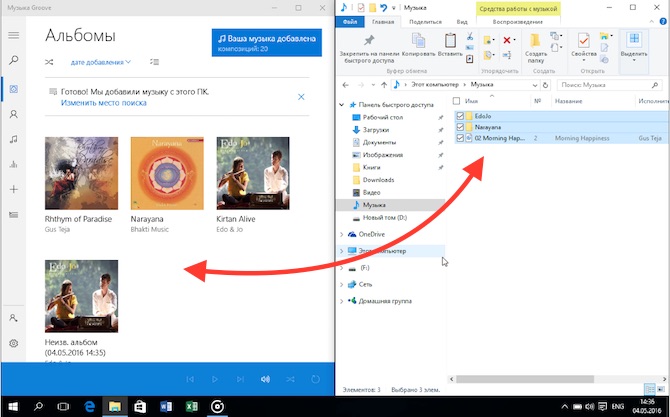Open search in Groove sidebar
The width and height of the screenshot is (670, 417).
[14, 60]
